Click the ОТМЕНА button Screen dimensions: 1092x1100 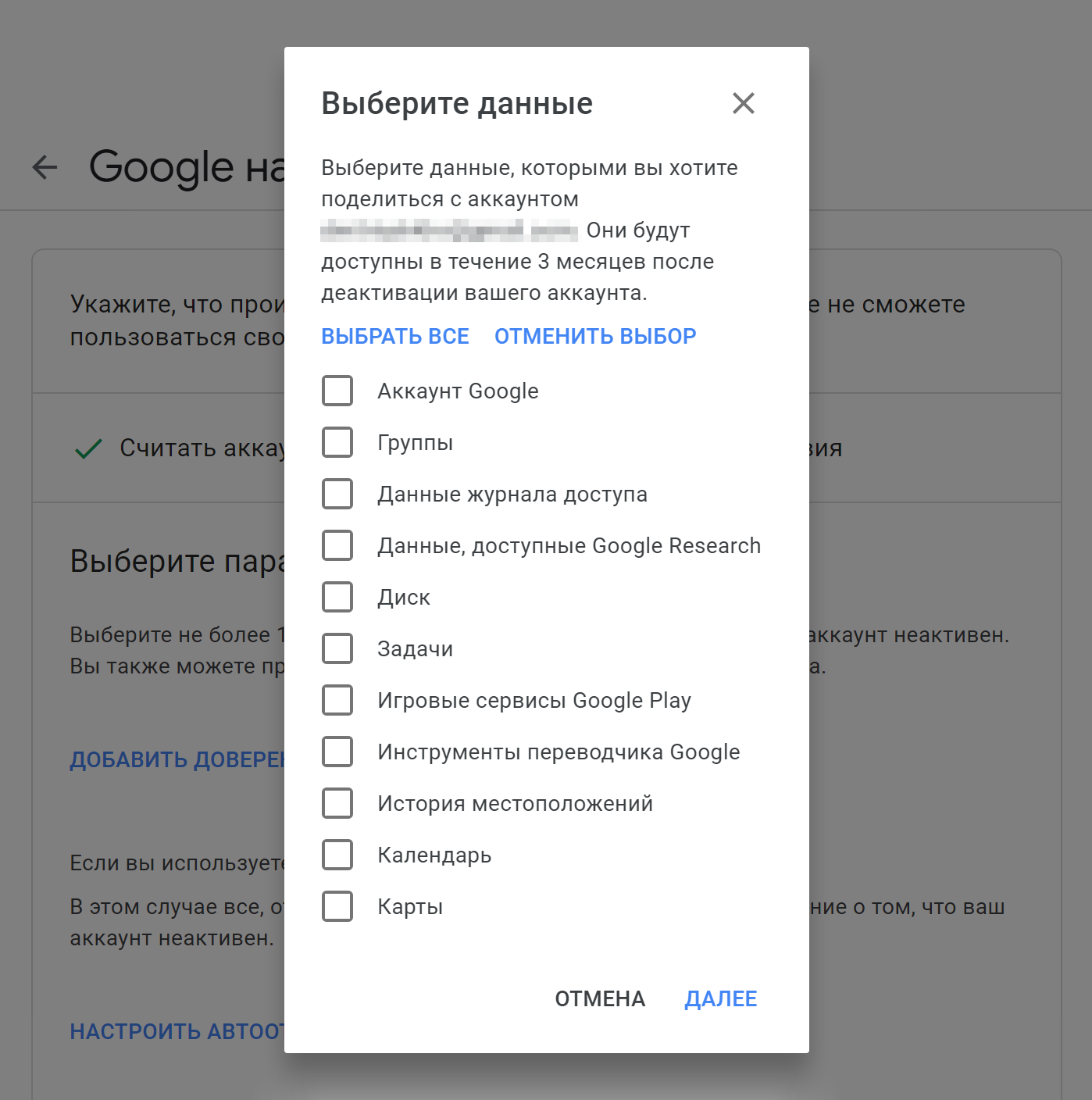coord(600,998)
